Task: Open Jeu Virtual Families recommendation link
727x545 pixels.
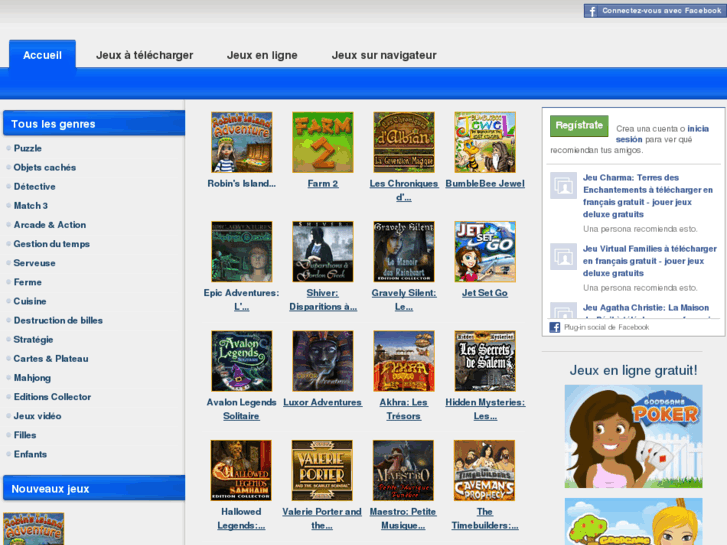Action: (x=650, y=261)
